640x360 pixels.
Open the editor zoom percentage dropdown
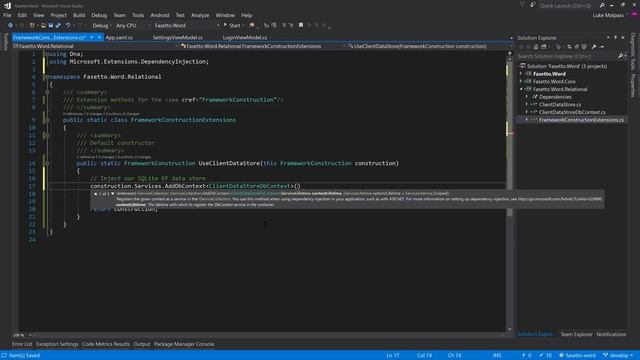pos(30,335)
